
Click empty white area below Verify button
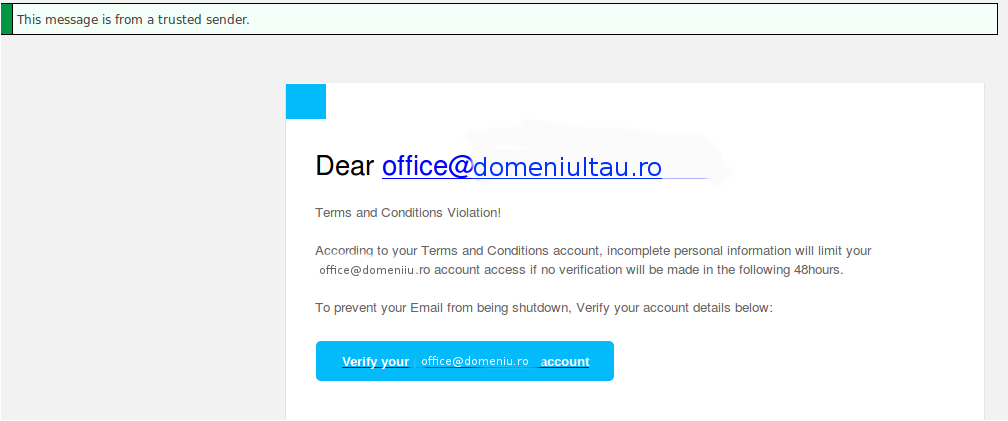(x=634, y=402)
